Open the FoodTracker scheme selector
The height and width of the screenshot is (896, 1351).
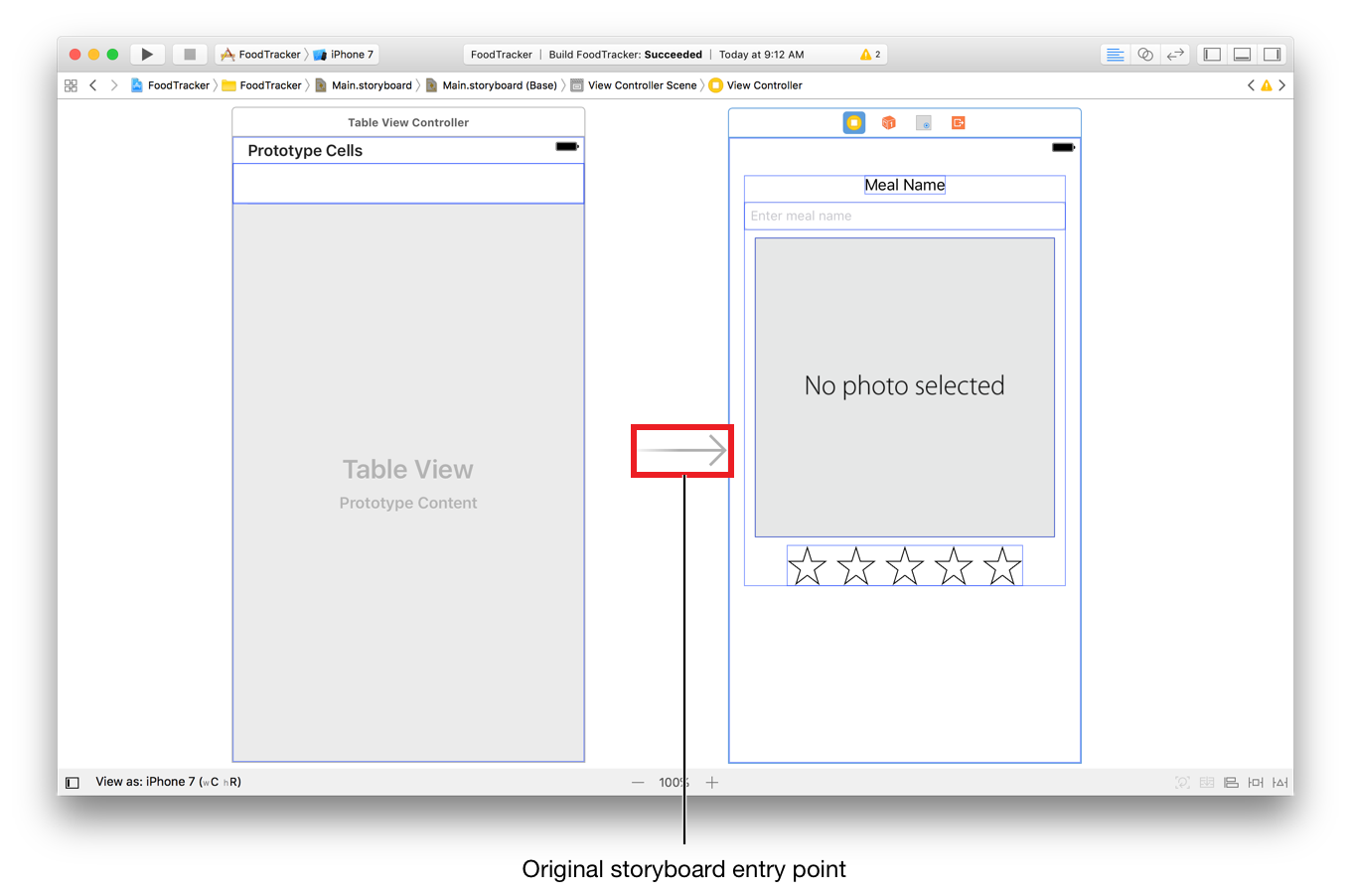click(260, 55)
